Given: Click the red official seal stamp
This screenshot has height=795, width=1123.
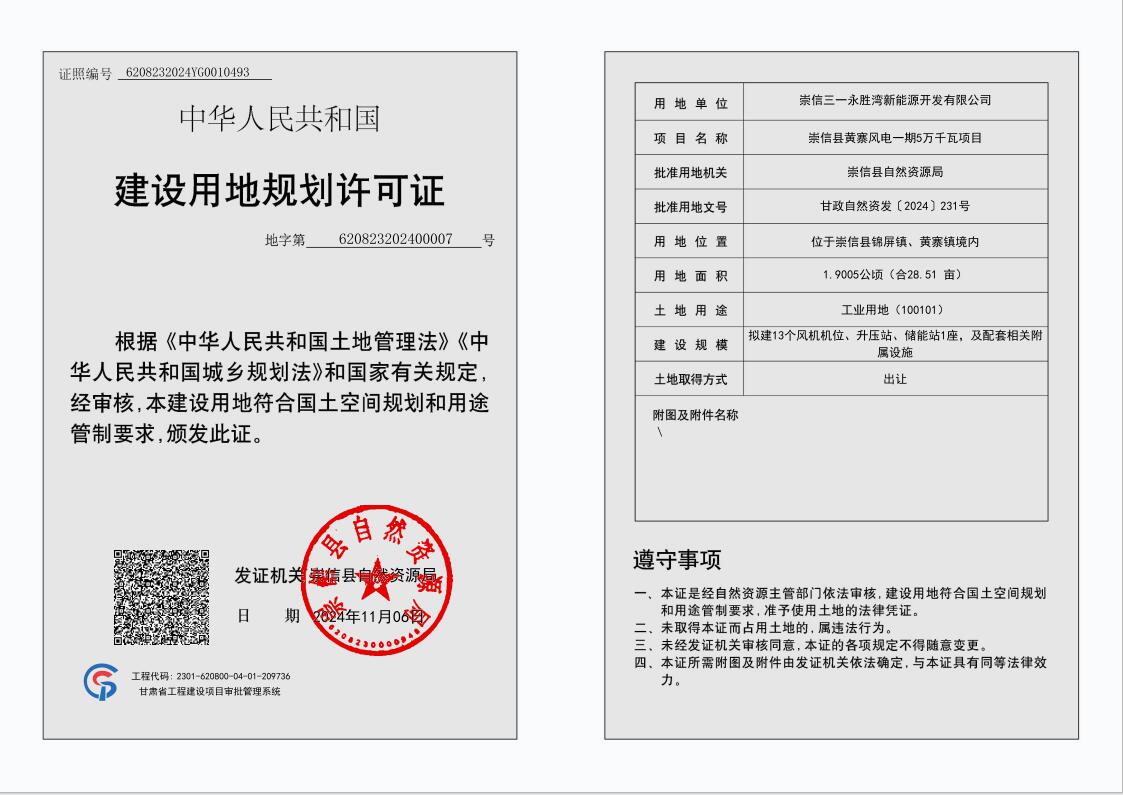Looking at the screenshot, I should click(378, 580).
